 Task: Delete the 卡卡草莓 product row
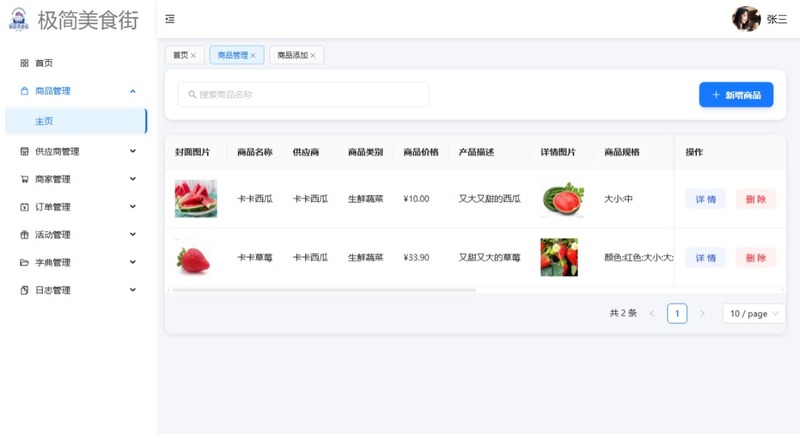click(756, 258)
